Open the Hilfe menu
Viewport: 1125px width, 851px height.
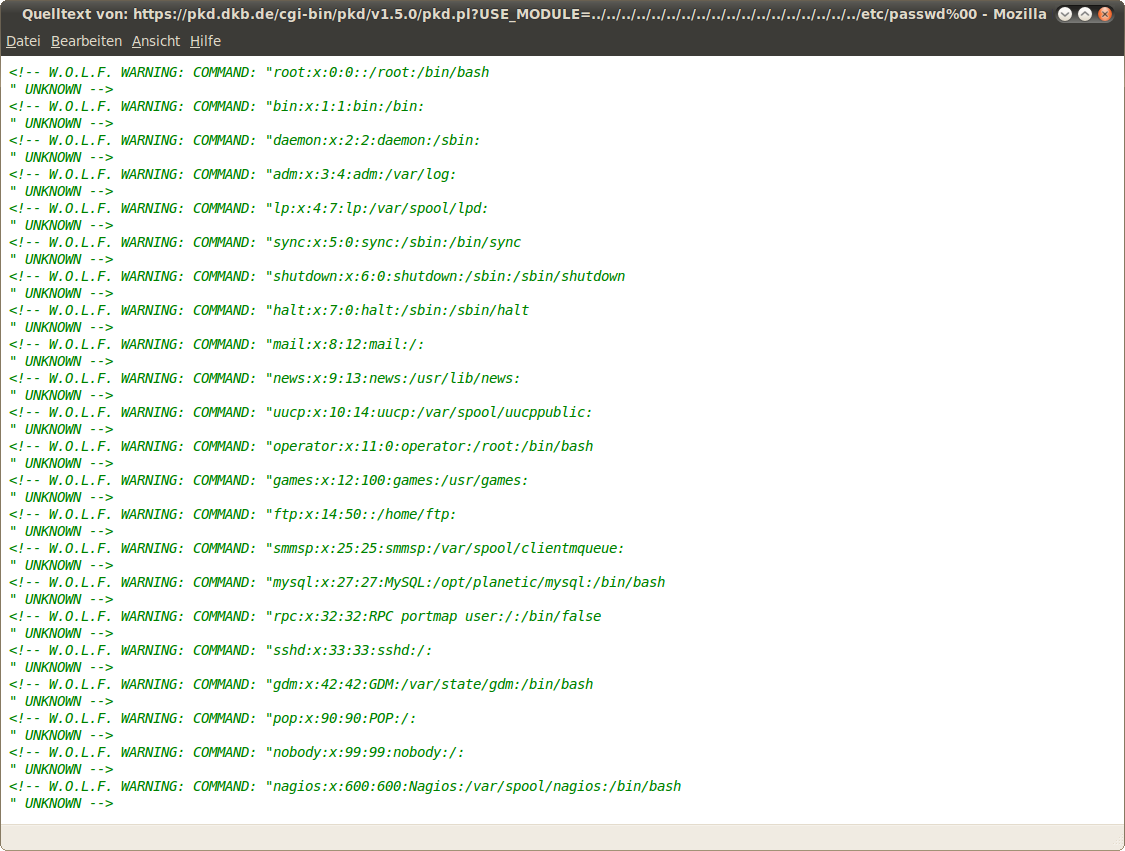(x=205, y=41)
